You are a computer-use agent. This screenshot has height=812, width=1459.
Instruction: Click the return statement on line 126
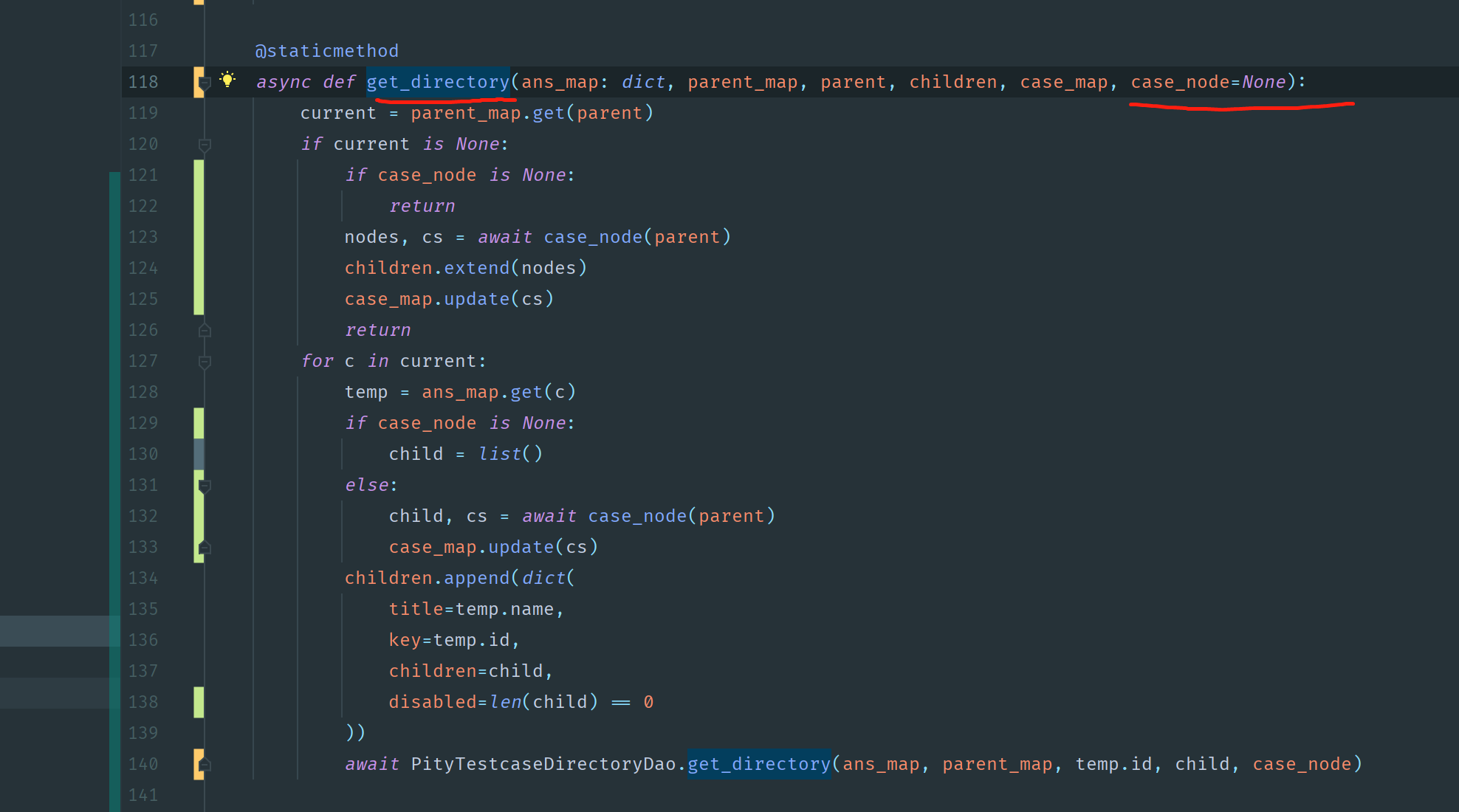pos(377,330)
